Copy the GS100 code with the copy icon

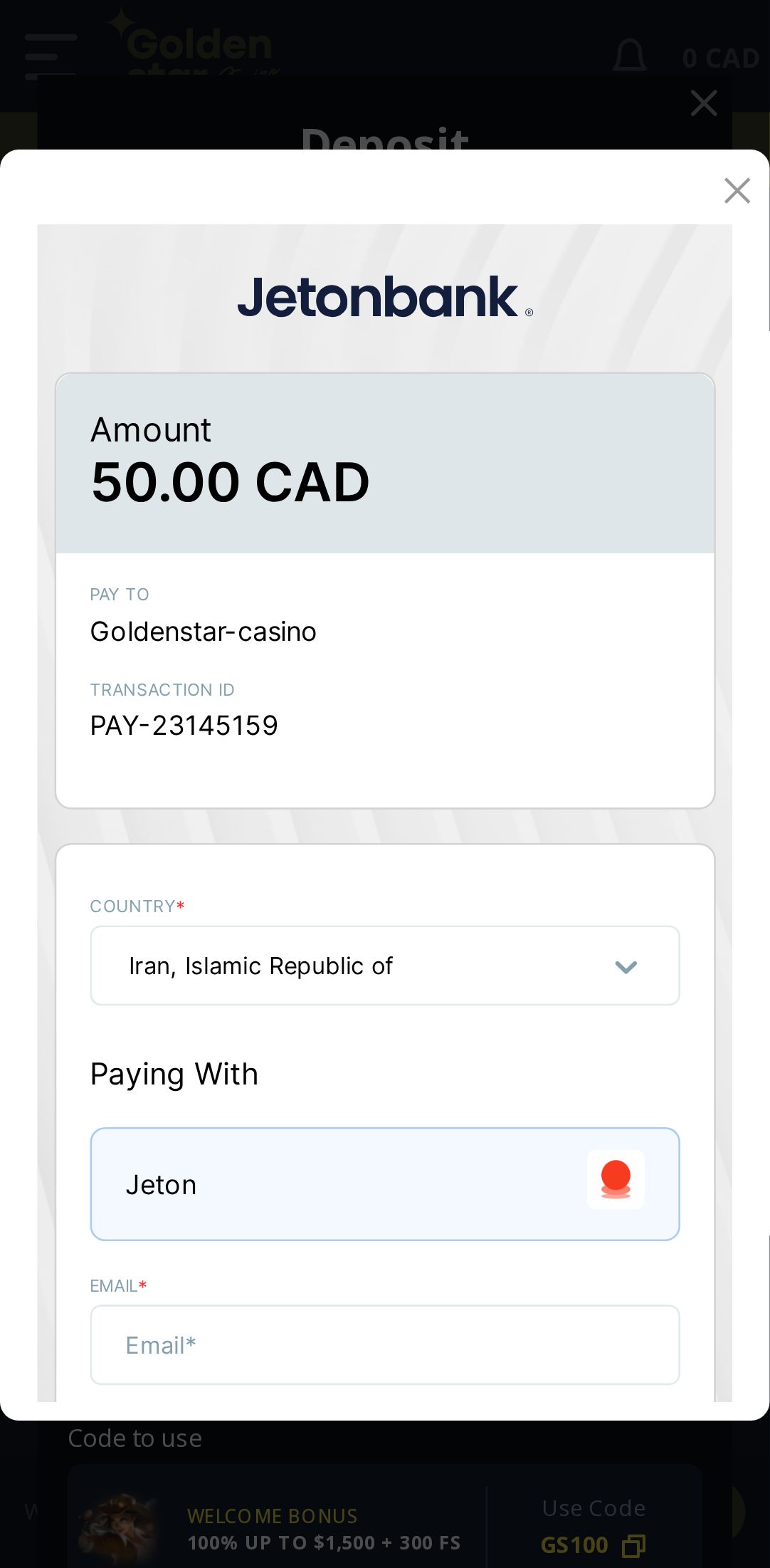click(633, 1545)
